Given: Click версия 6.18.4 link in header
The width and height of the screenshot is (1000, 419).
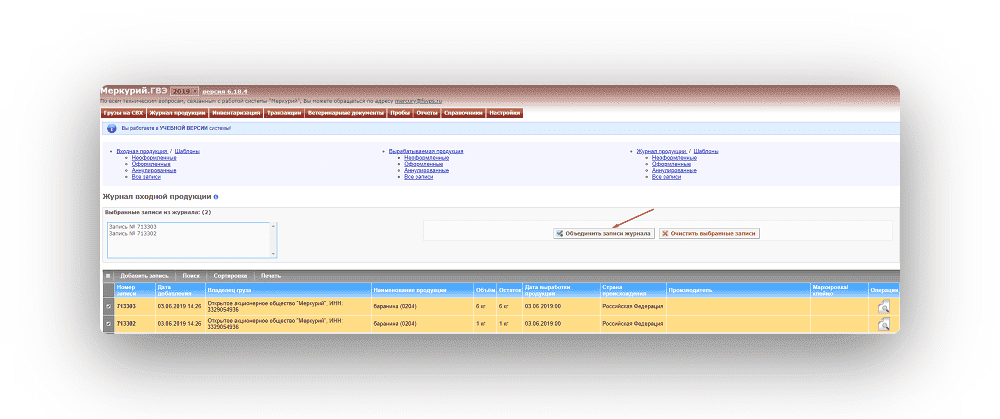Looking at the screenshot, I should (224, 91).
